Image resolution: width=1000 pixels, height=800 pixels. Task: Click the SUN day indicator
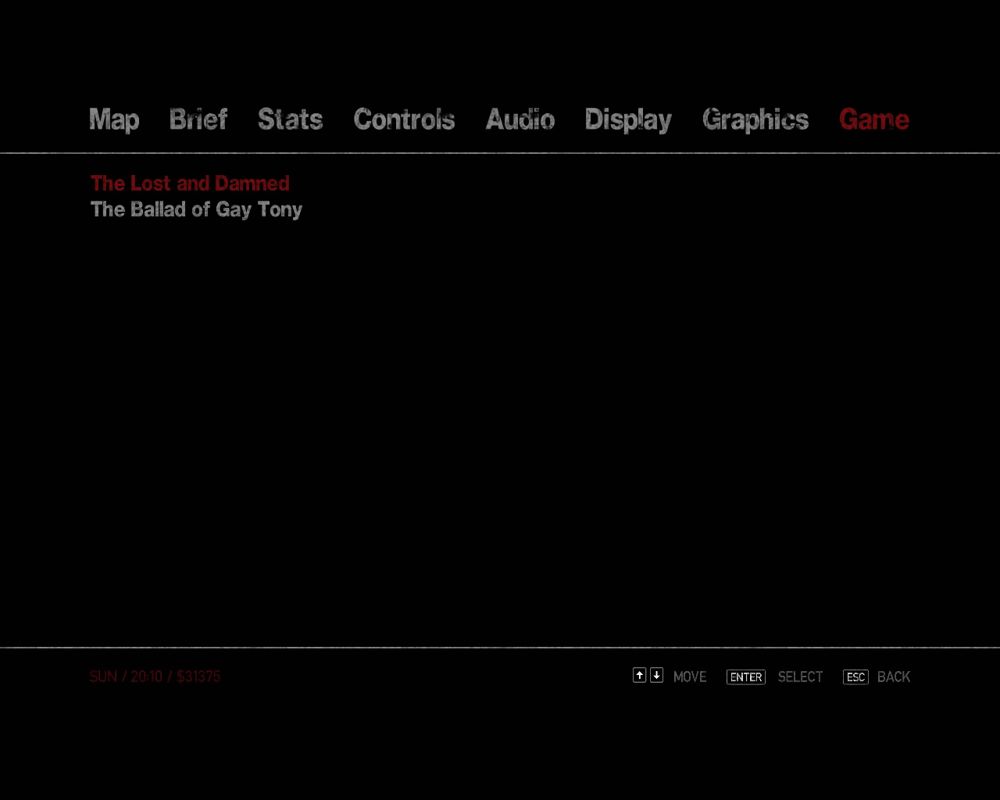[103, 677]
